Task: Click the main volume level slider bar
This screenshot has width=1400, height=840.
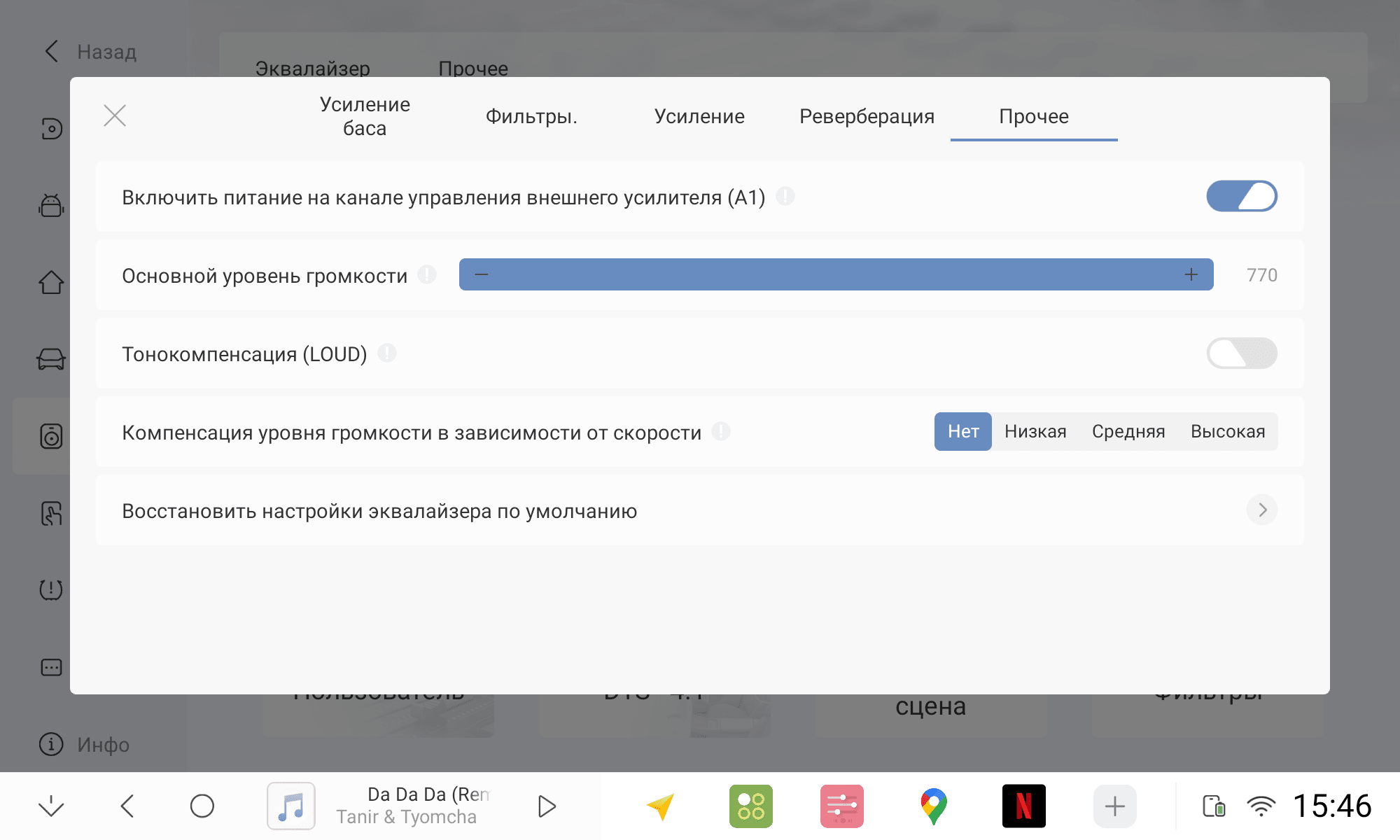Action: click(836, 274)
